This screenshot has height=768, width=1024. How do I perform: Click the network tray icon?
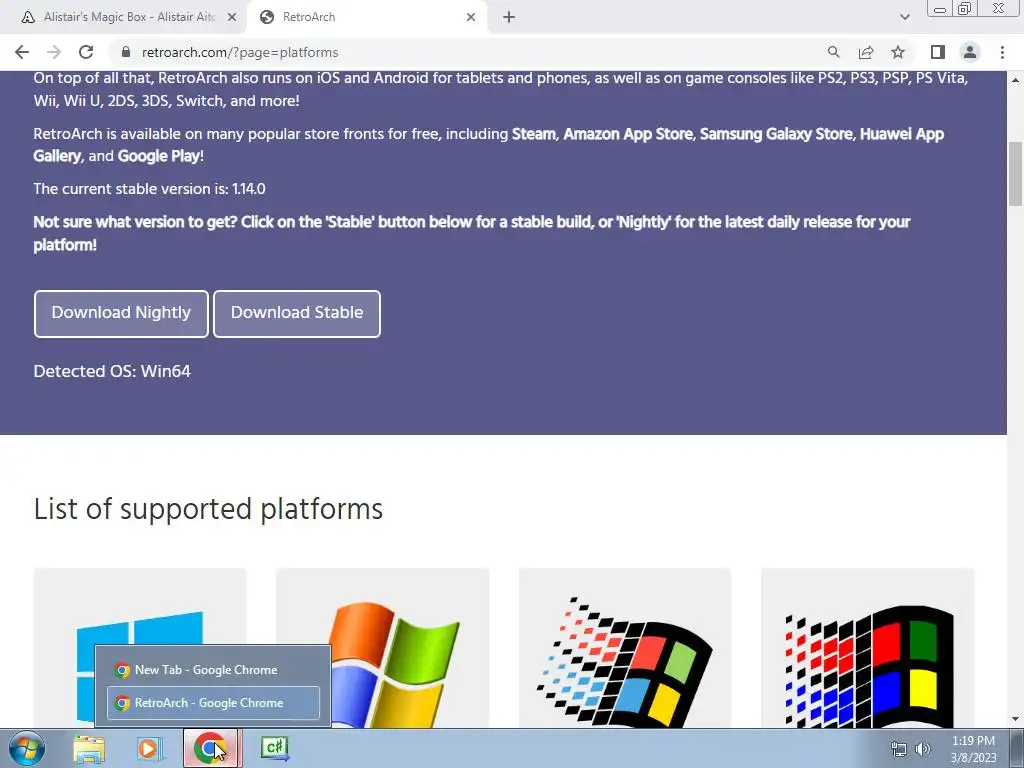click(899, 749)
